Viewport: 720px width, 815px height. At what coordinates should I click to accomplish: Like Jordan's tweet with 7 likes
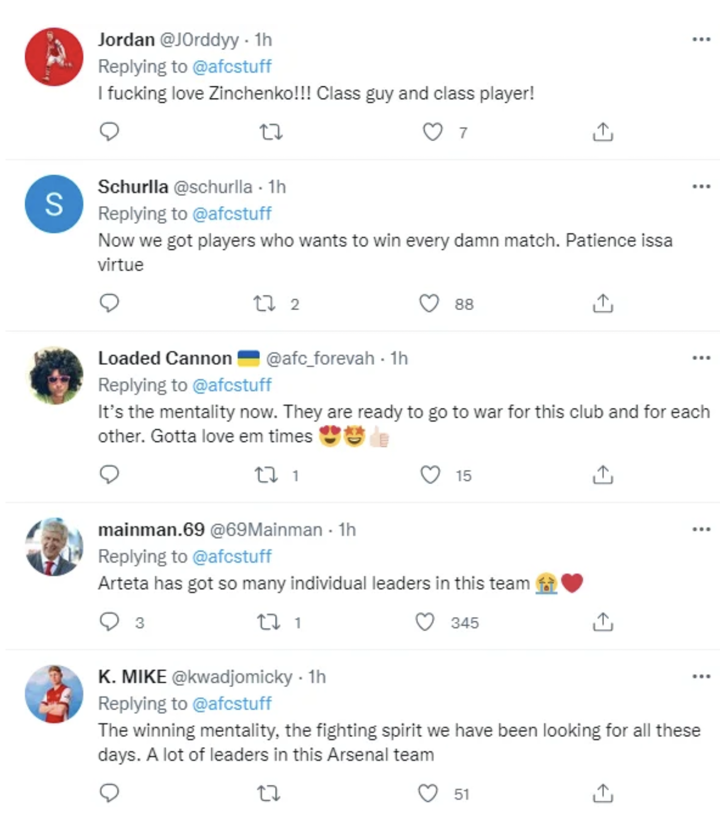click(432, 132)
